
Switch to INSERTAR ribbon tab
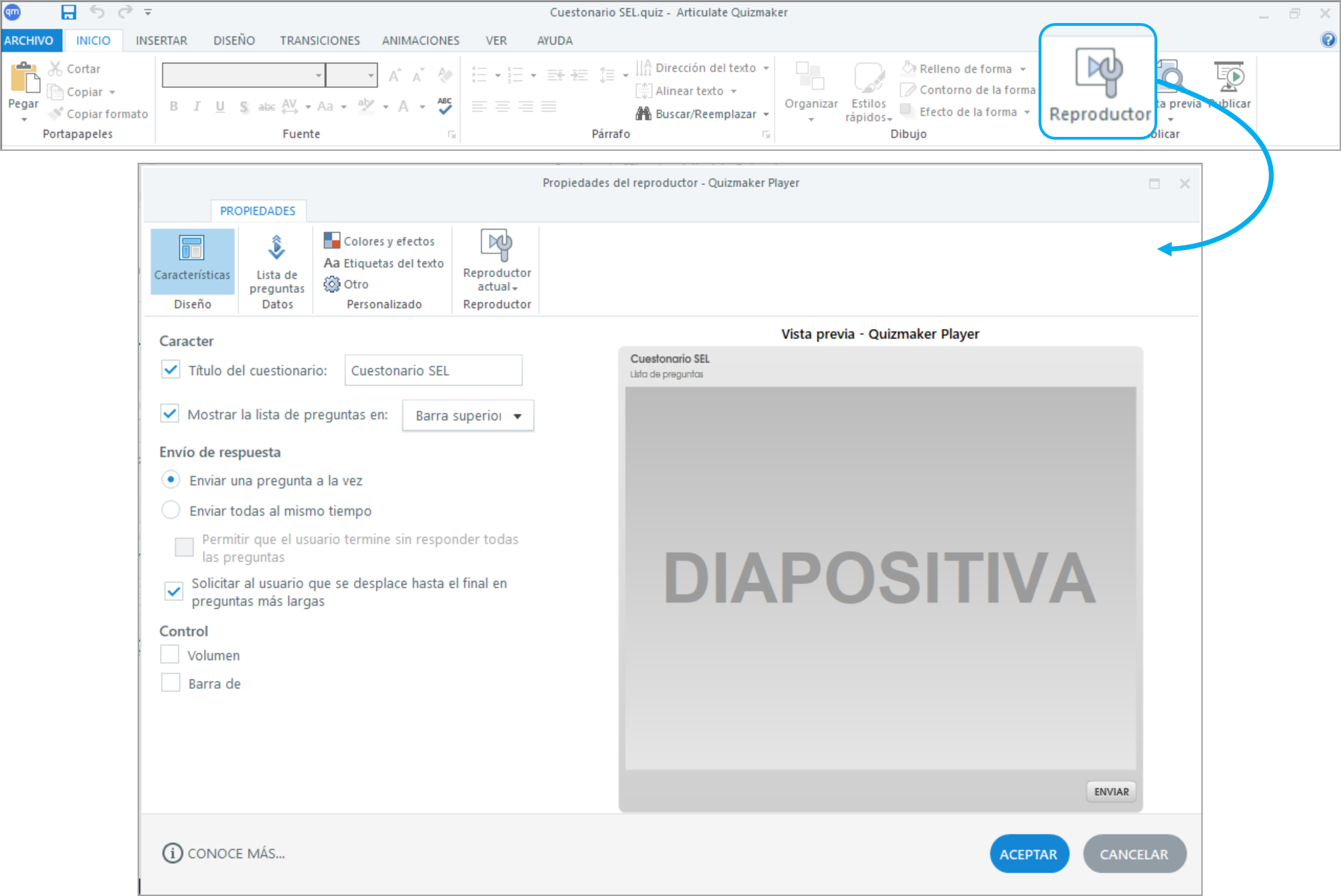(x=161, y=41)
